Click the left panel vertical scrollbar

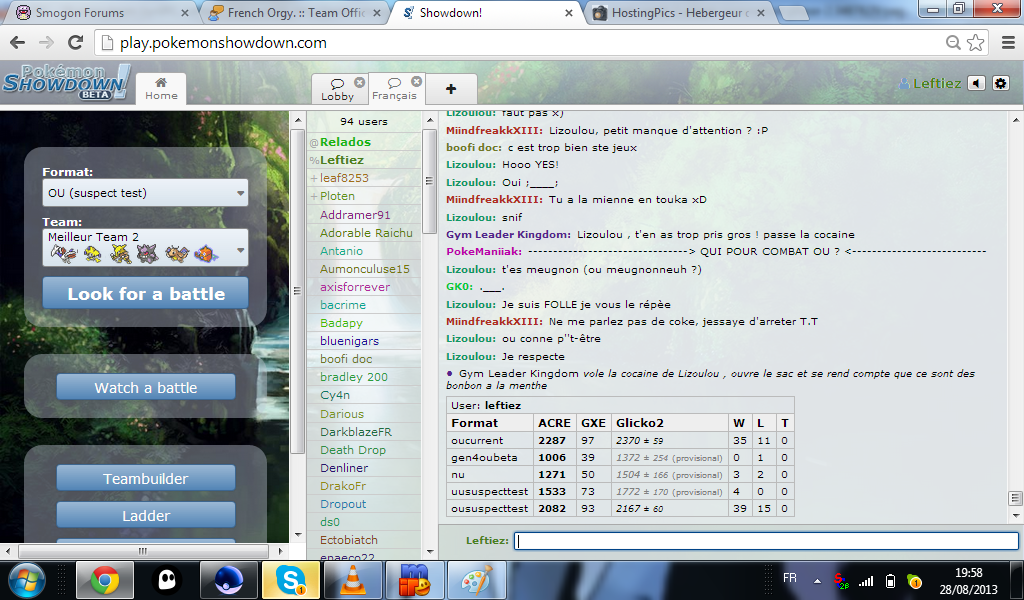tap(297, 291)
